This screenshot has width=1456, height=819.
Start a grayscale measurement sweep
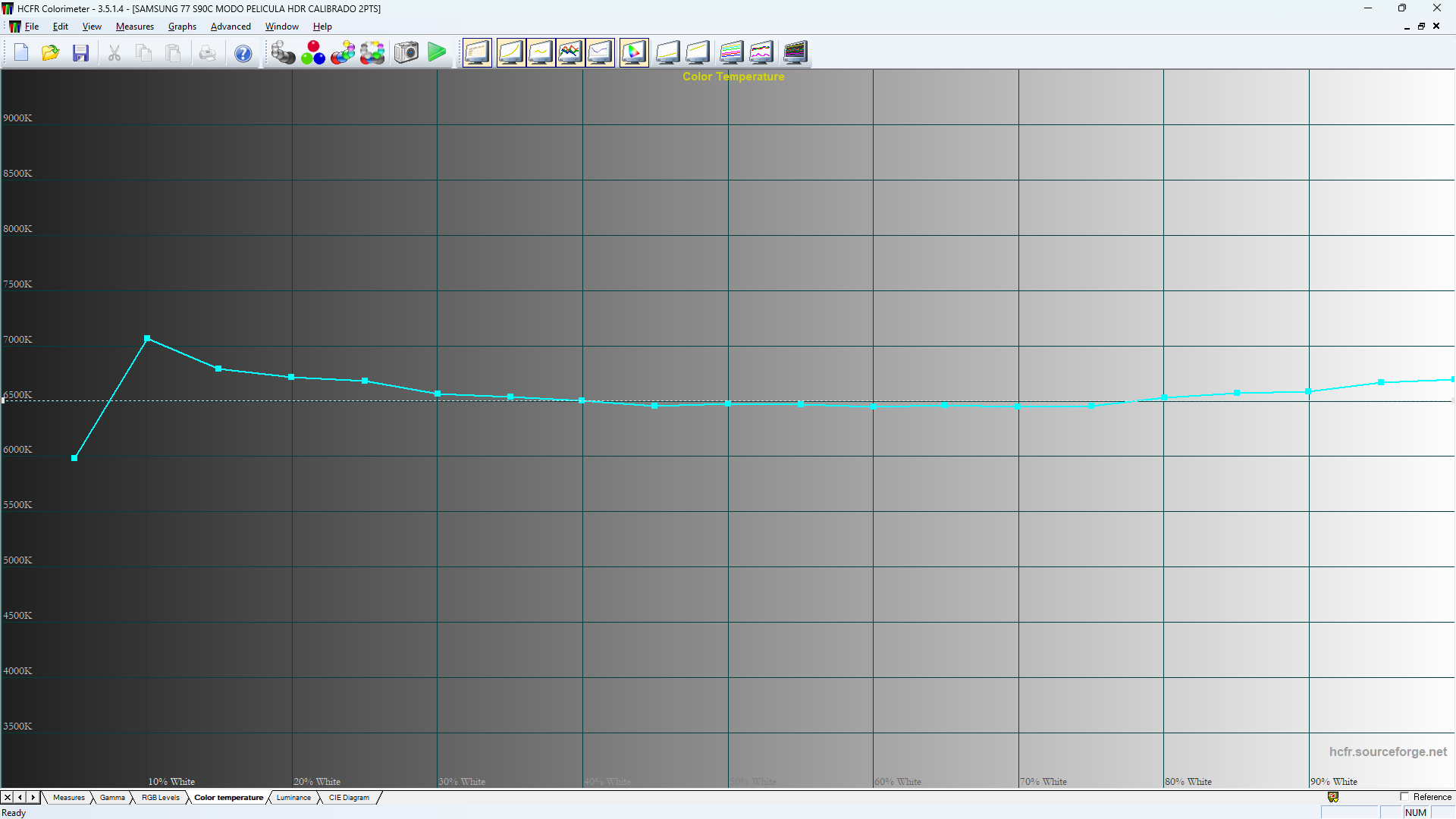(x=283, y=52)
